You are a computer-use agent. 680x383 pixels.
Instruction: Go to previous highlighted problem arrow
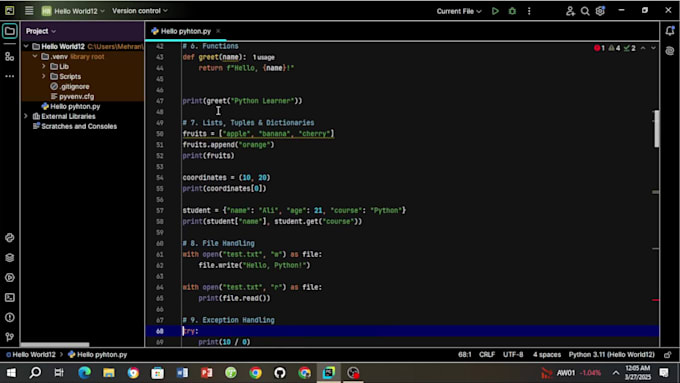tap(643, 48)
